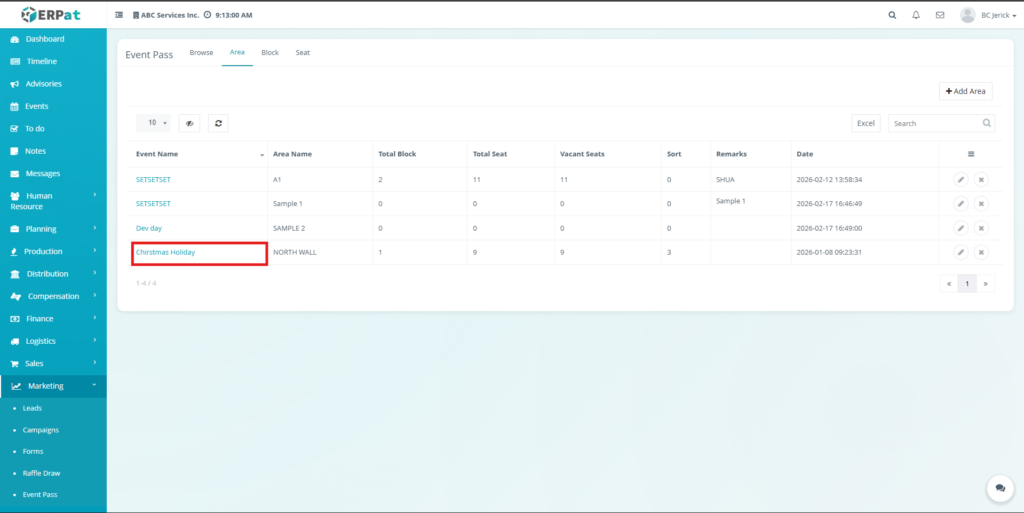Image resolution: width=1024 pixels, height=513 pixels.
Task: Click delete icon for A1 area row
Action: click(x=981, y=180)
